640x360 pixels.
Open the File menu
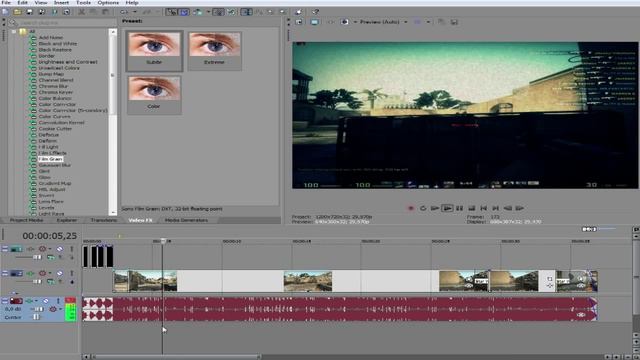[6, 2]
